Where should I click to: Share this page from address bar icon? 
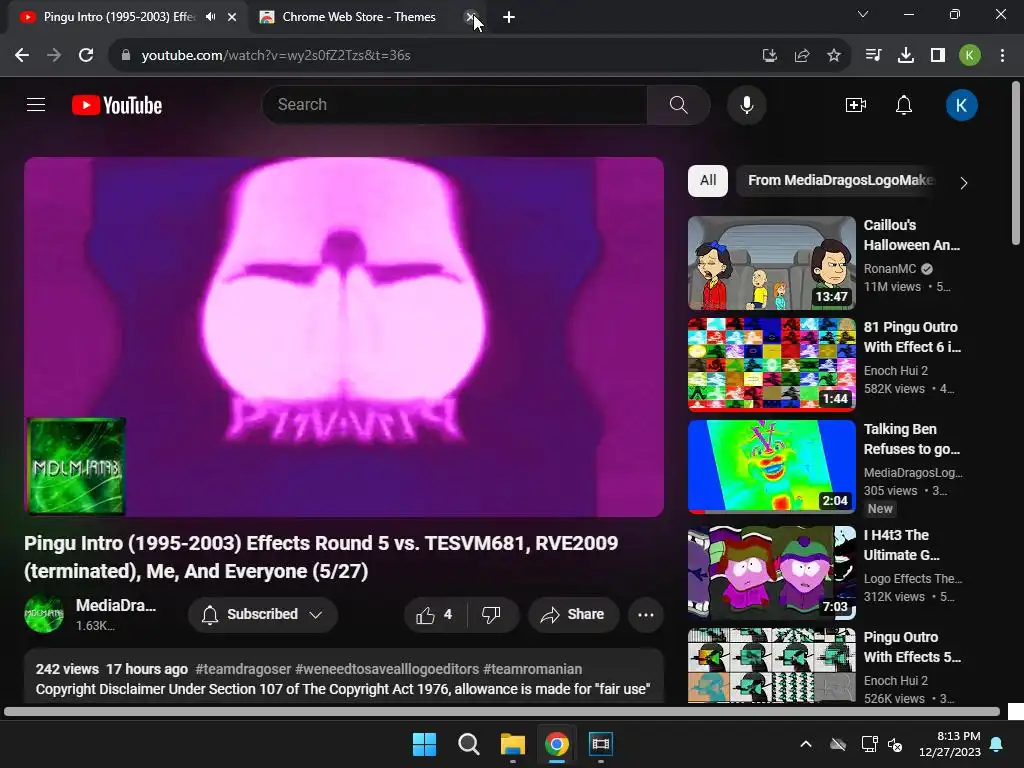[802, 56]
